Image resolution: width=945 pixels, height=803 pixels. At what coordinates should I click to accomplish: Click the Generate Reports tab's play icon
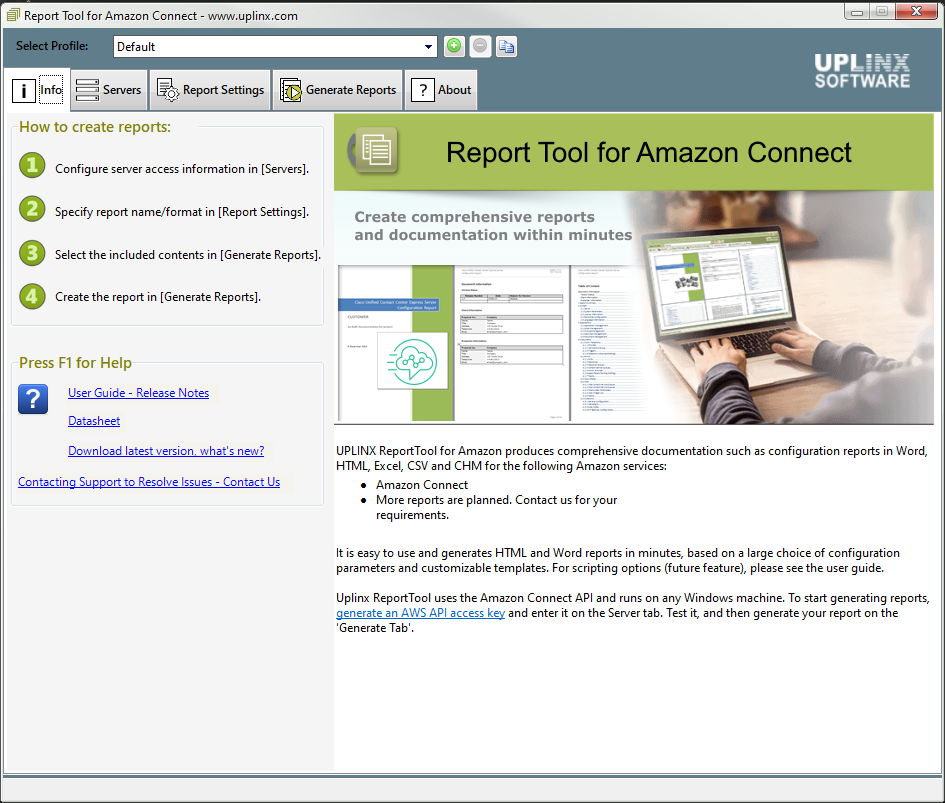(291, 90)
